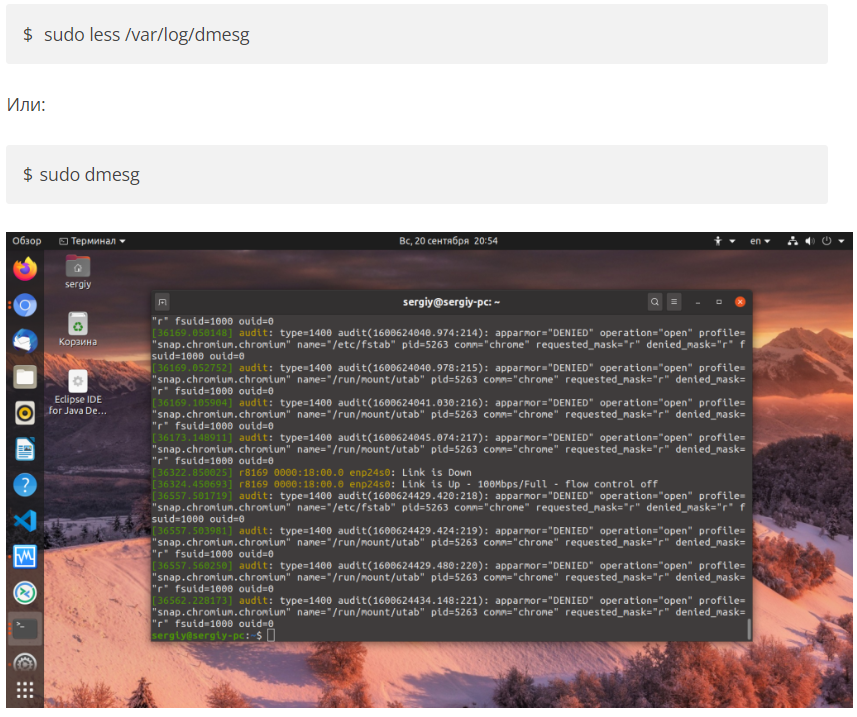
Task: Click timestamp [36557.503981] in terminal
Action: [192, 531]
